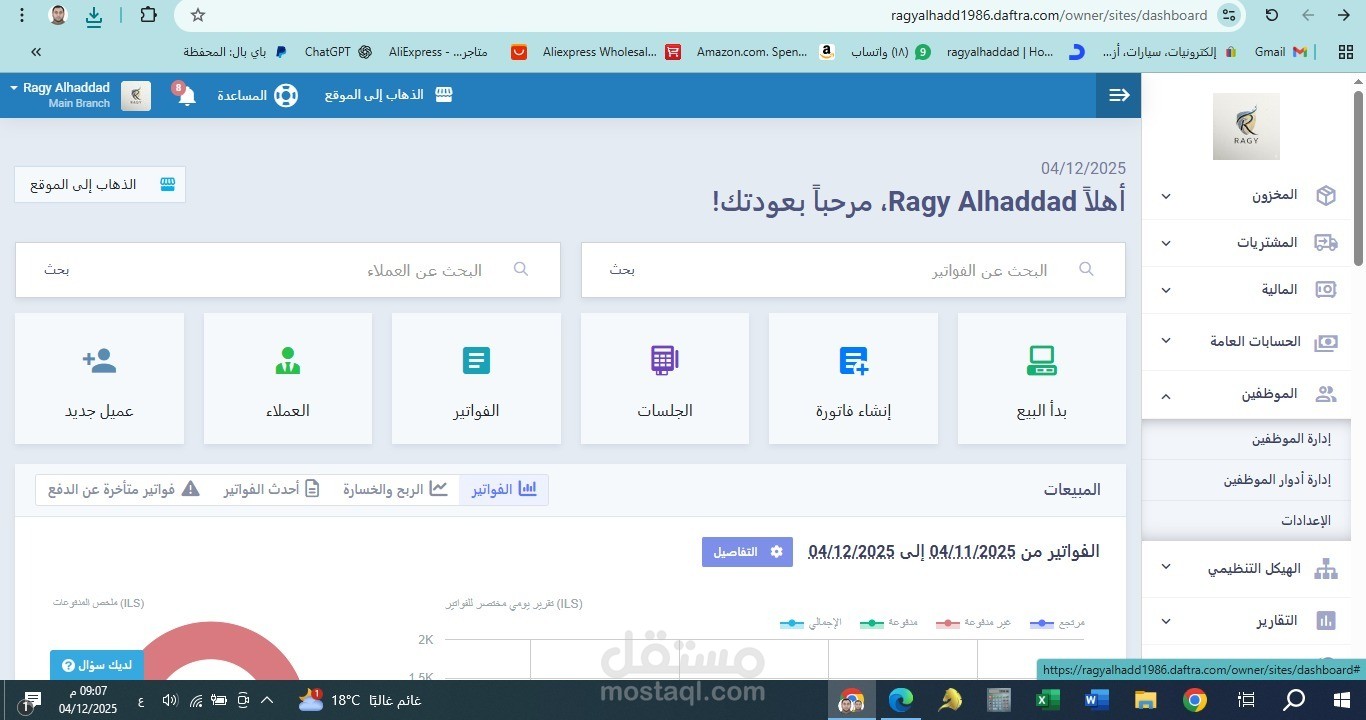Screen dimensions: 1366x720
Task: Open the العملاء clients tile icon
Action: point(288,360)
